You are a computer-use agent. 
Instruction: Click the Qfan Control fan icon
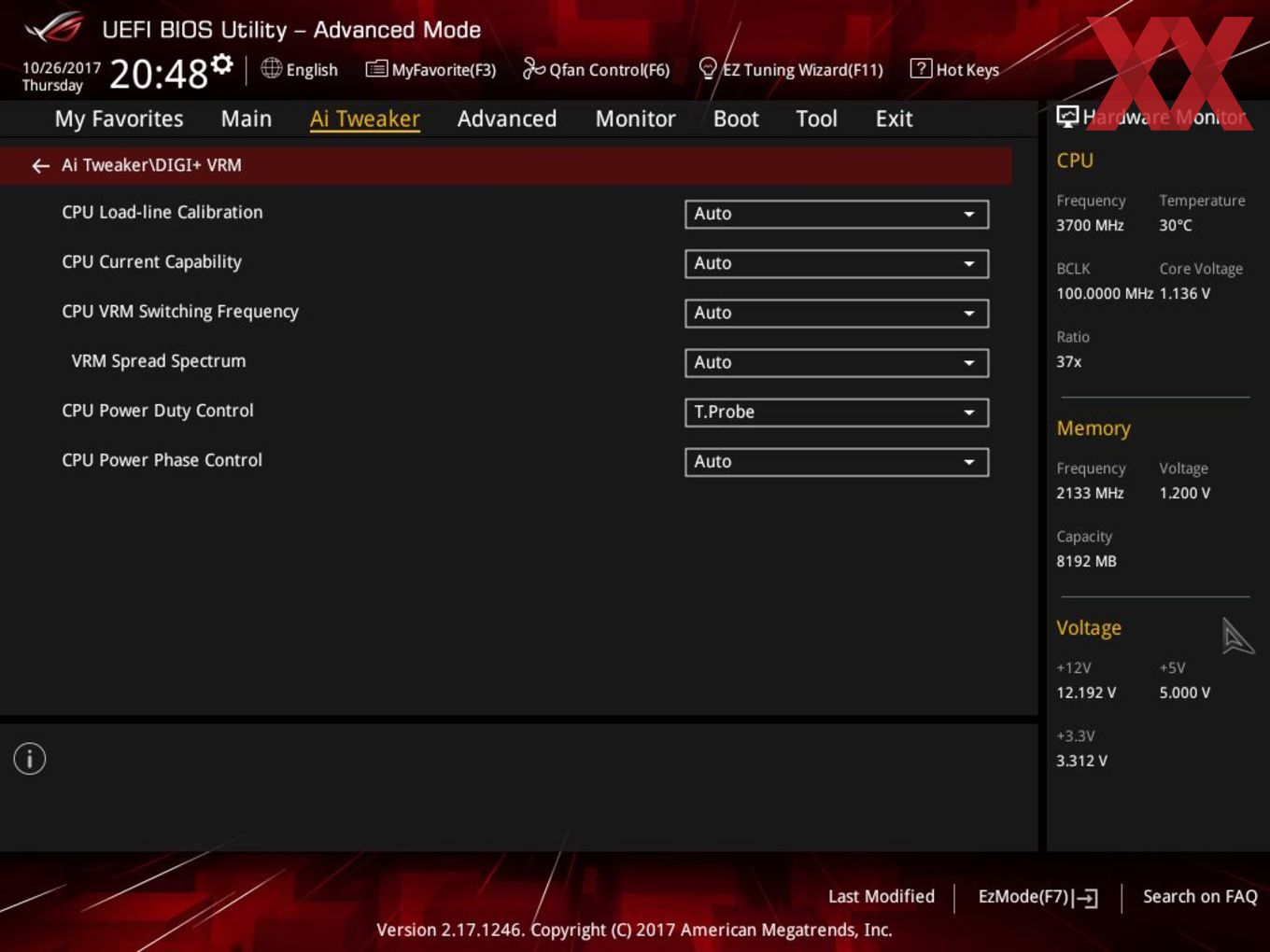tap(533, 68)
